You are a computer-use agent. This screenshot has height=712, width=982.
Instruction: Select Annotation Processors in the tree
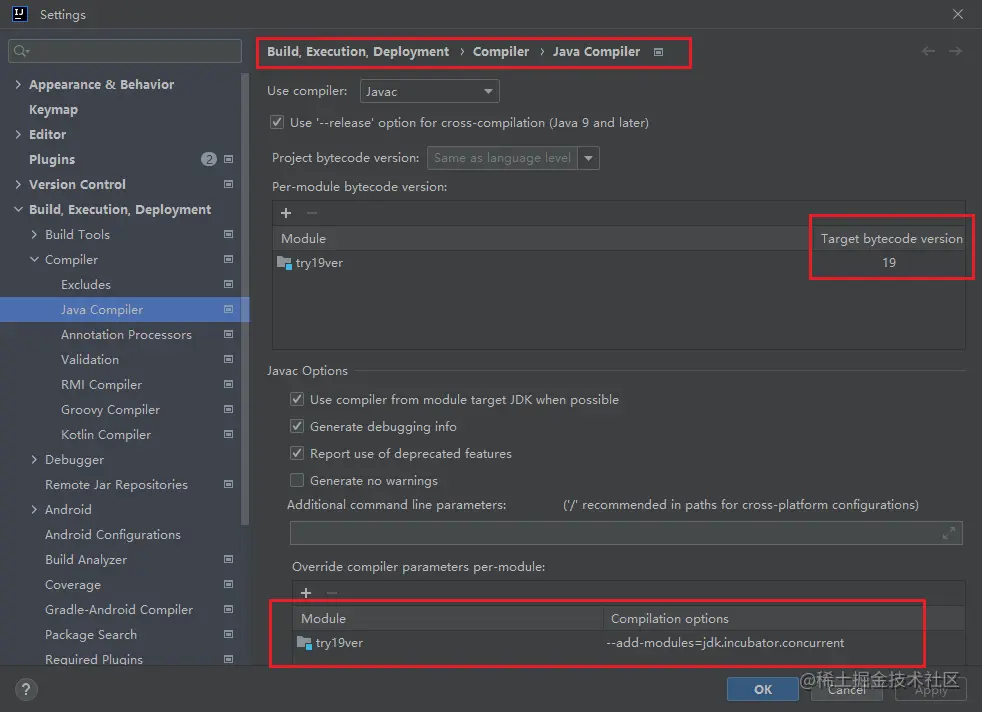[x=126, y=335]
